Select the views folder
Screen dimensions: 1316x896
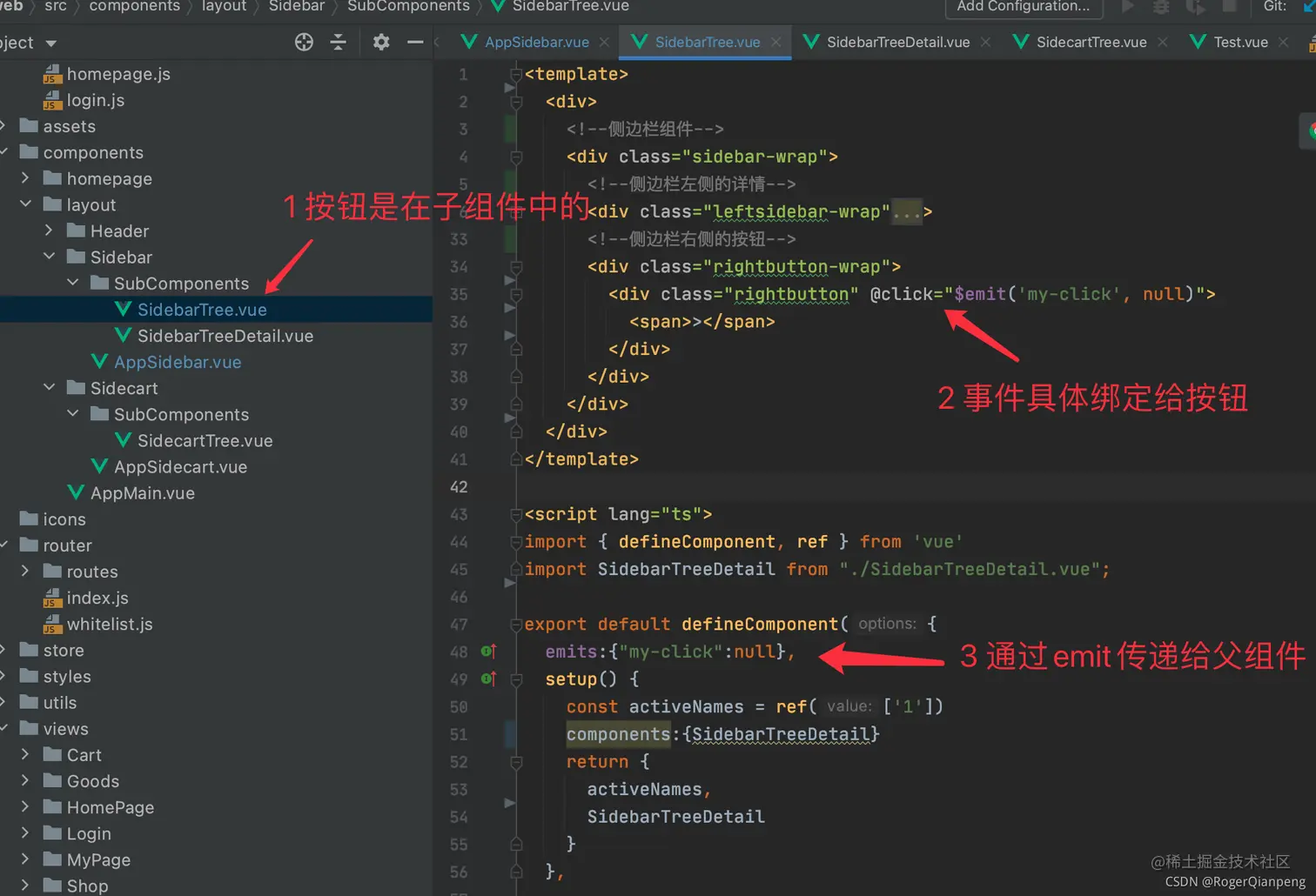point(54,728)
